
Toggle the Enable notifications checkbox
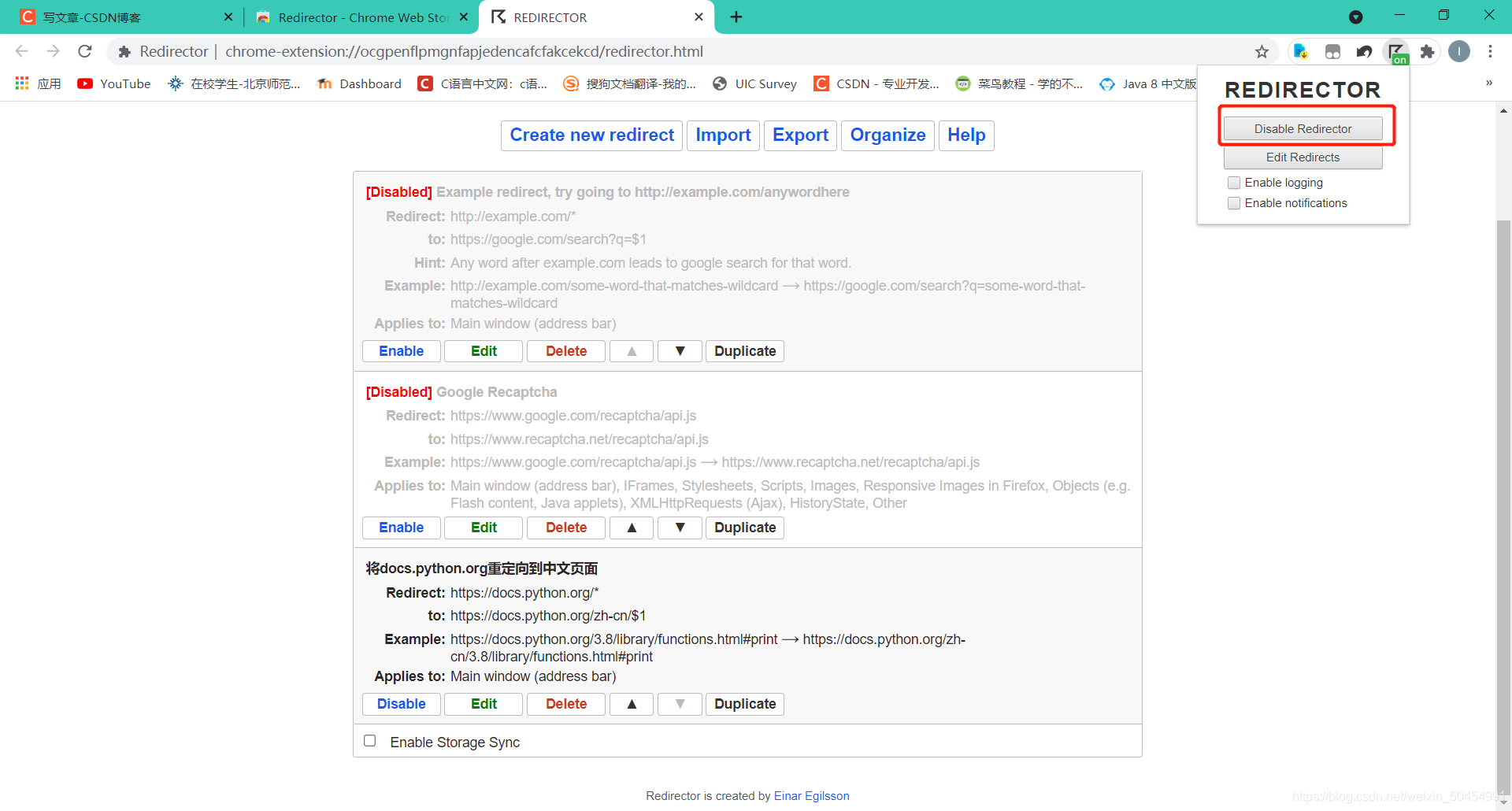pos(1234,203)
